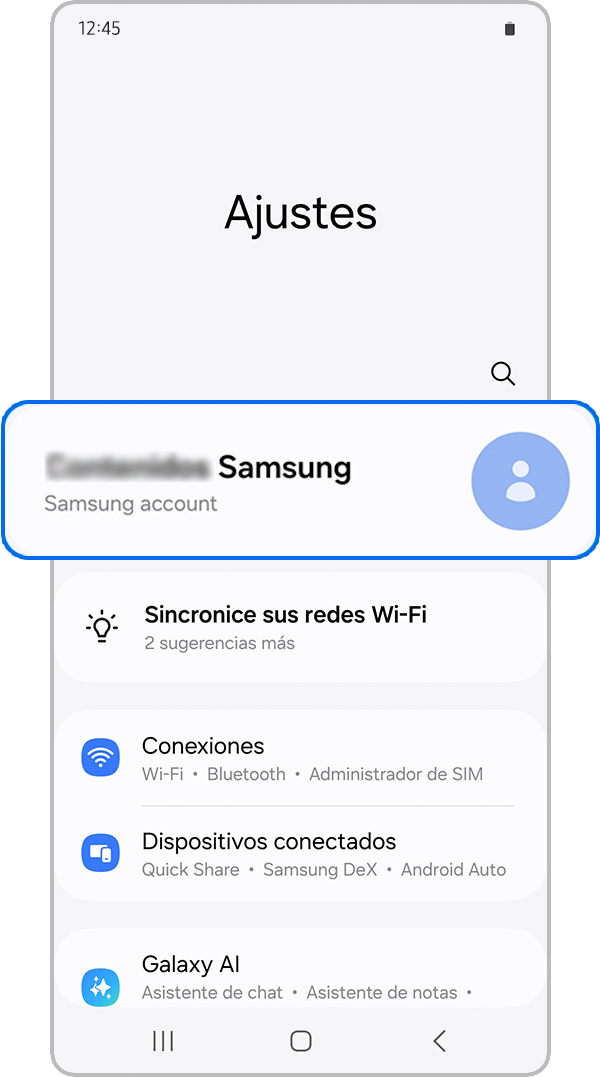
Task: Open the Conexiones settings entry
Action: coord(300,758)
